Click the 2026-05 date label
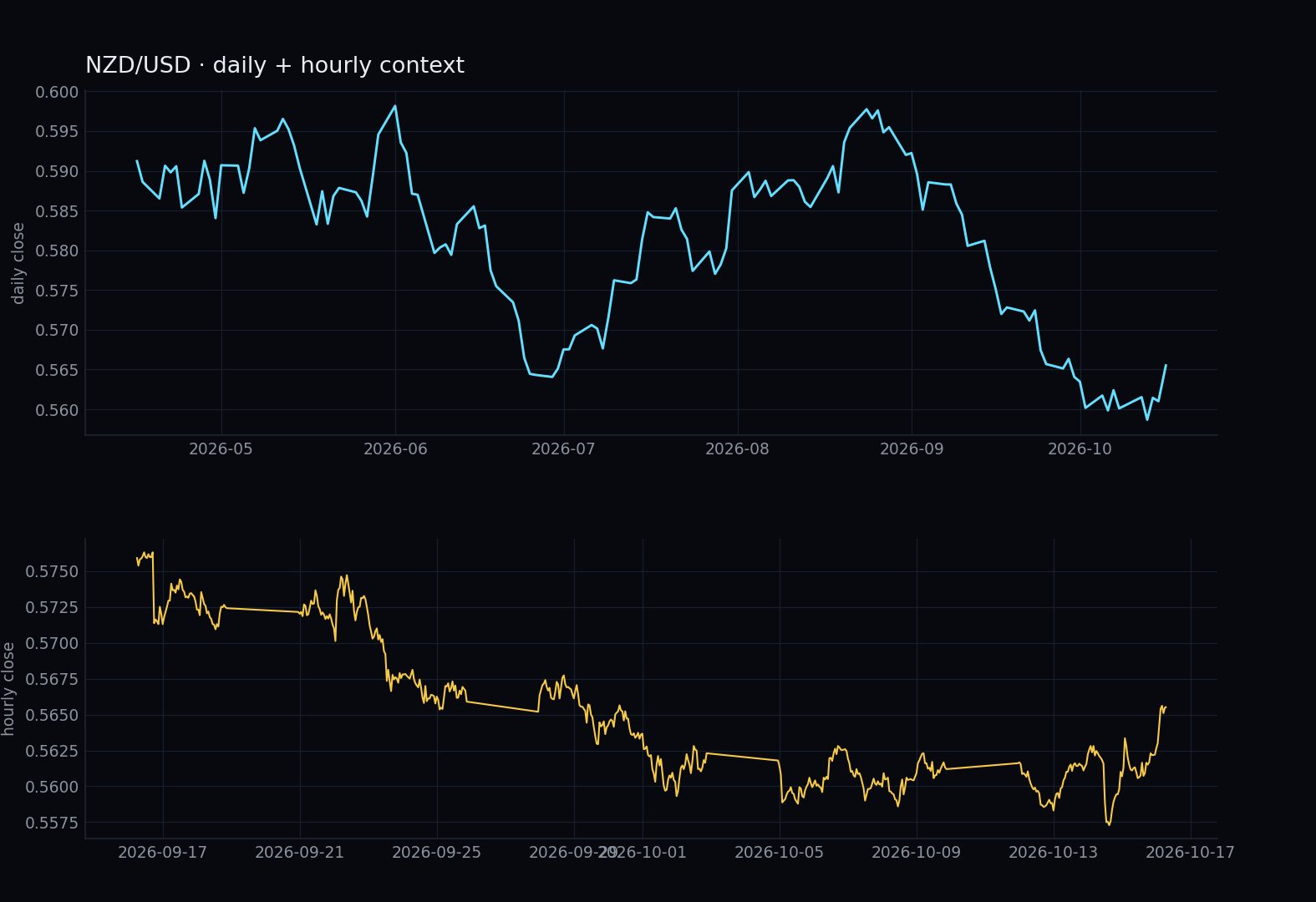Screen dimensions: 1316x902 [221, 449]
